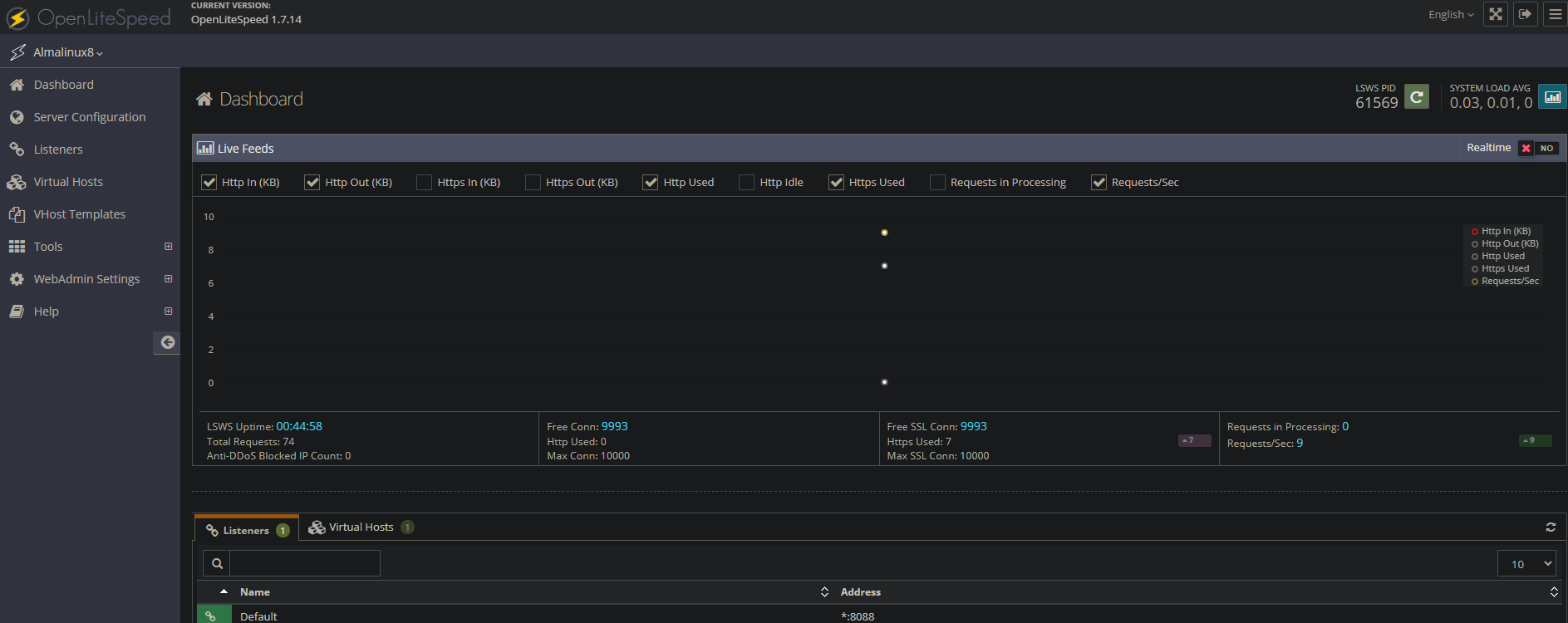Viewport: 1568px width, 623px height.
Task: Click the Server Configuration globe icon
Action: point(17,117)
